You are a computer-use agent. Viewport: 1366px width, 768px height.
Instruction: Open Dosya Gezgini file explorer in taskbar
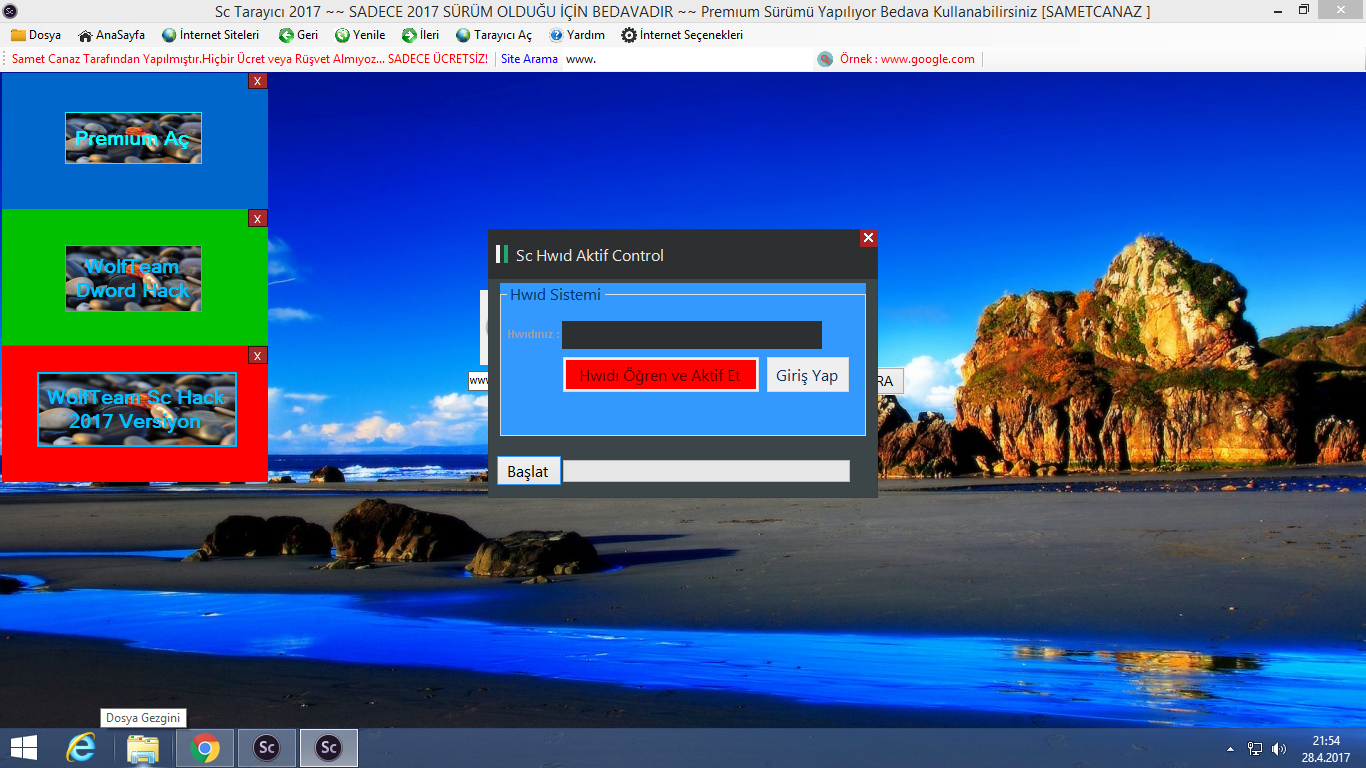143,748
